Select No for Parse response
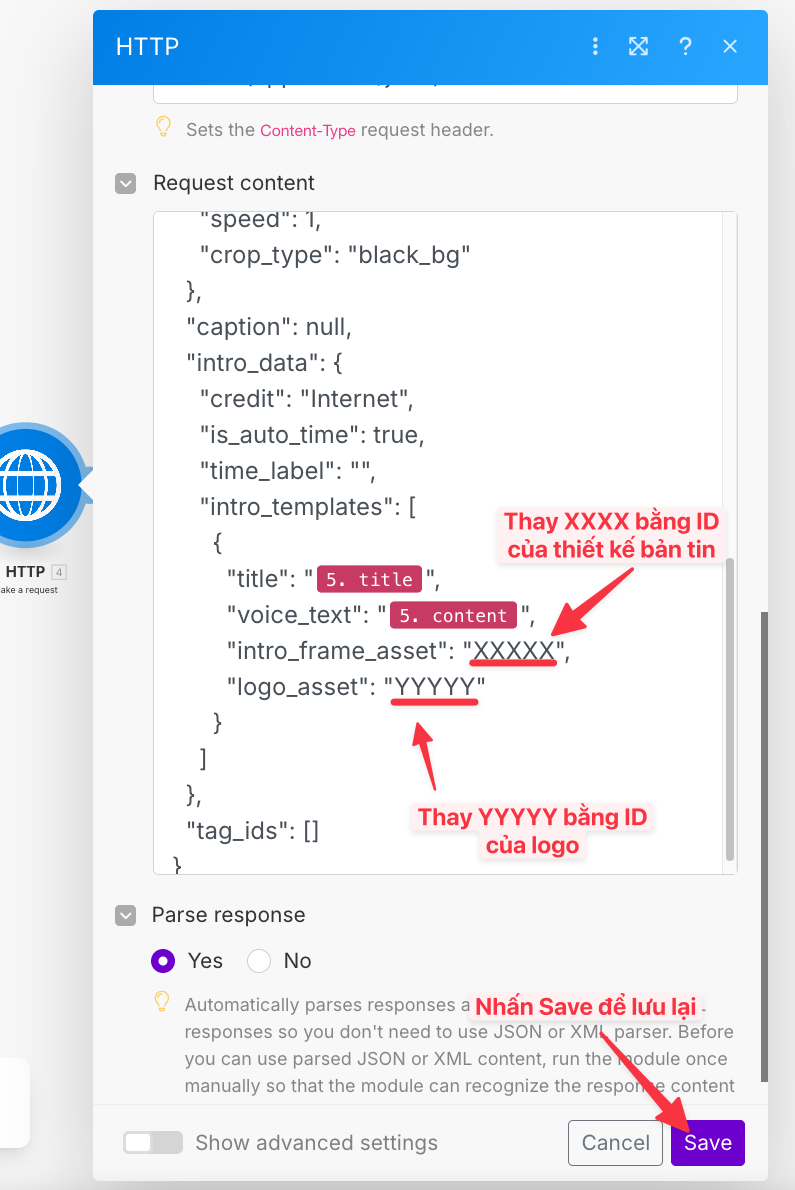Image resolution: width=795 pixels, height=1190 pixels. click(259, 961)
